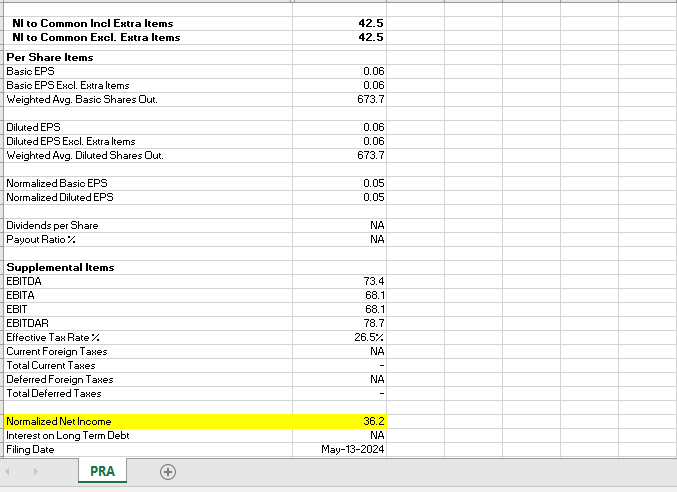677x492 pixels.
Task: Select 'Weighted Avg. Diluted Shares Out.' cell
Action: (148, 155)
